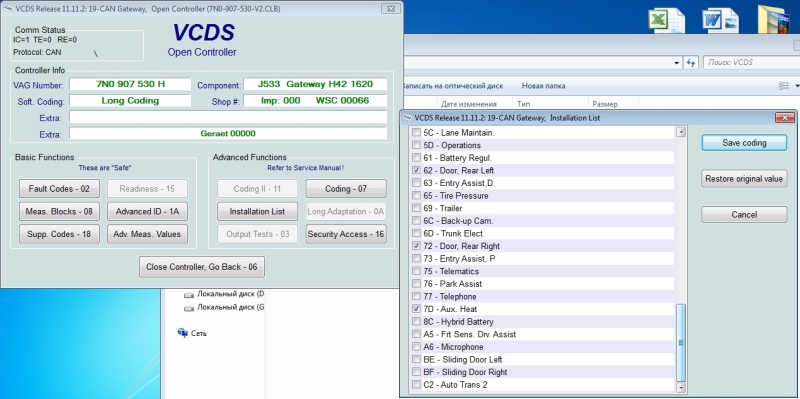Click the Extra field showing Geraet 00000
This screenshot has height=399, width=800.
pyautogui.click(x=228, y=134)
